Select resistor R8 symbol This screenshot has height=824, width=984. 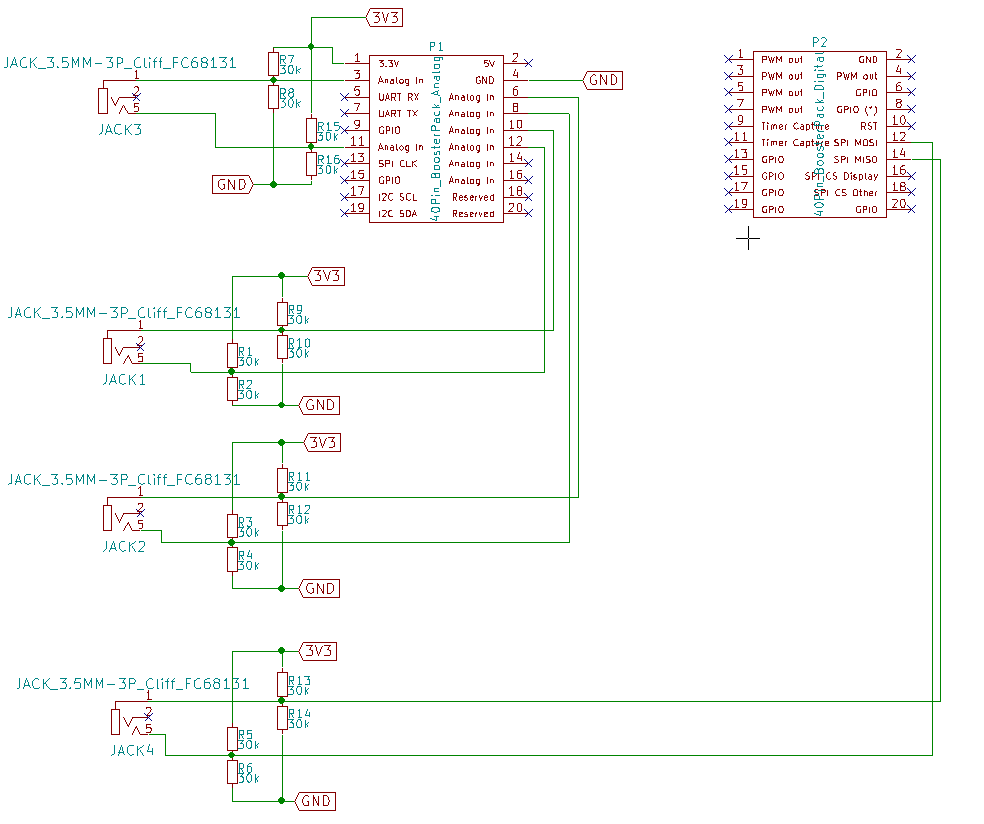273,97
